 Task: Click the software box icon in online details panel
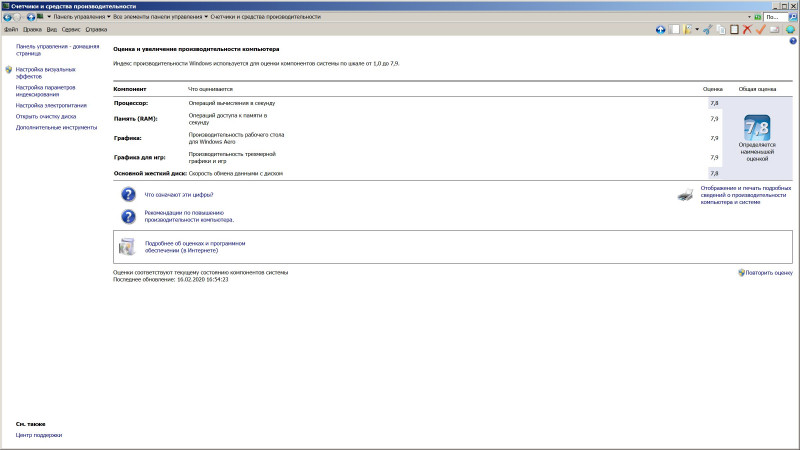point(127,247)
